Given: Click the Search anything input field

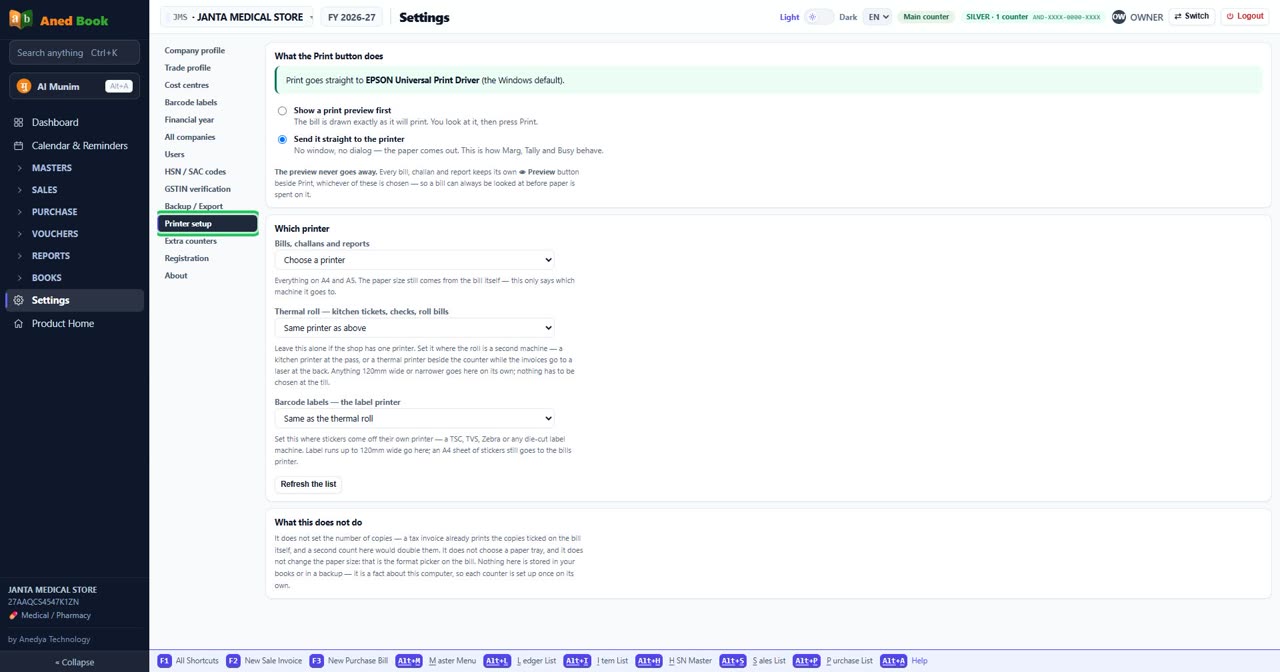Looking at the screenshot, I should click(75, 52).
